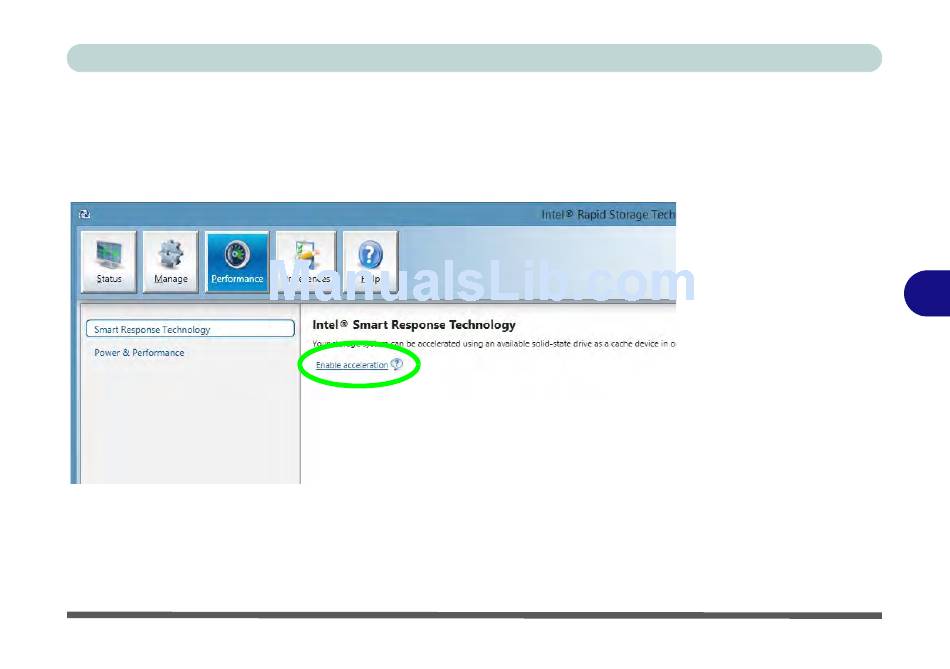Open the Preferences toolbar button
Viewport: 950px width, 669px height.
click(x=306, y=261)
